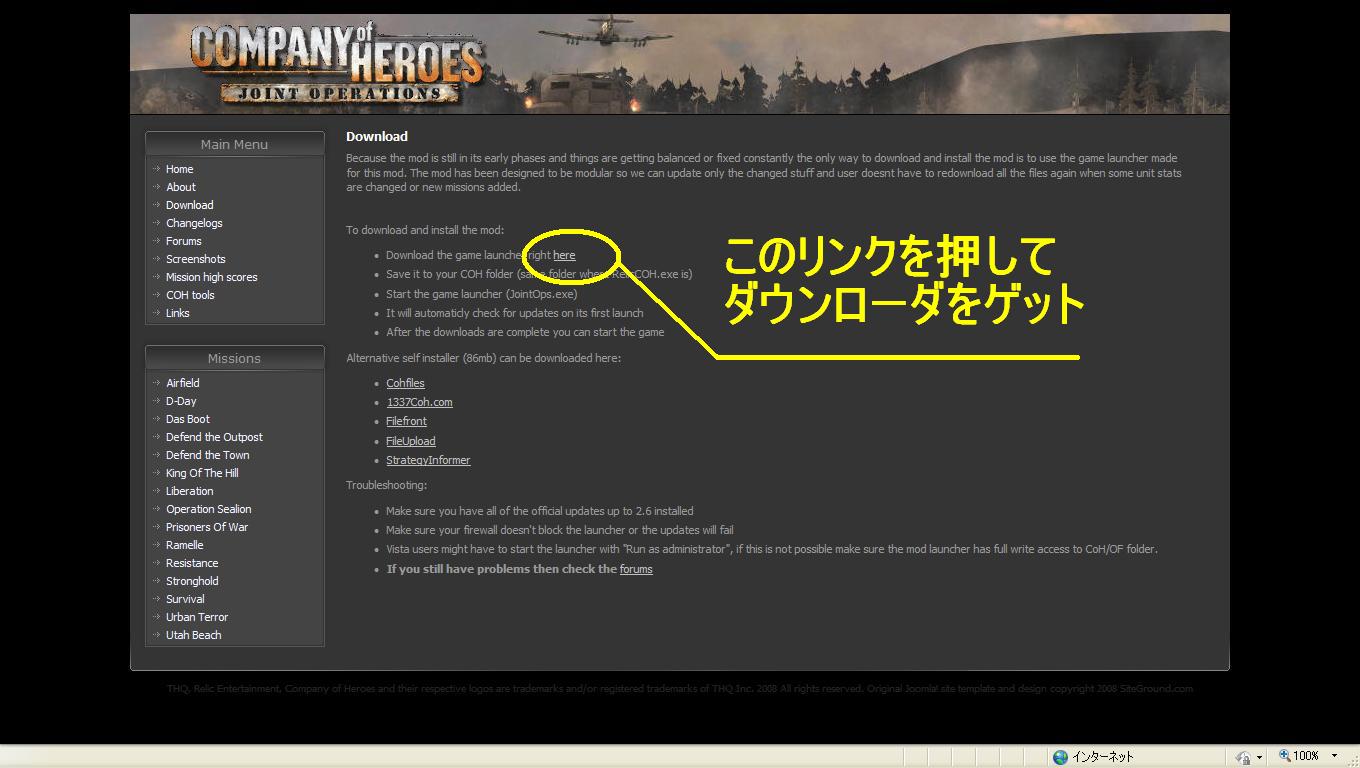Viewport: 1360px width, 768px height.
Task: Open the Urban Terror mission
Action: coord(197,617)
